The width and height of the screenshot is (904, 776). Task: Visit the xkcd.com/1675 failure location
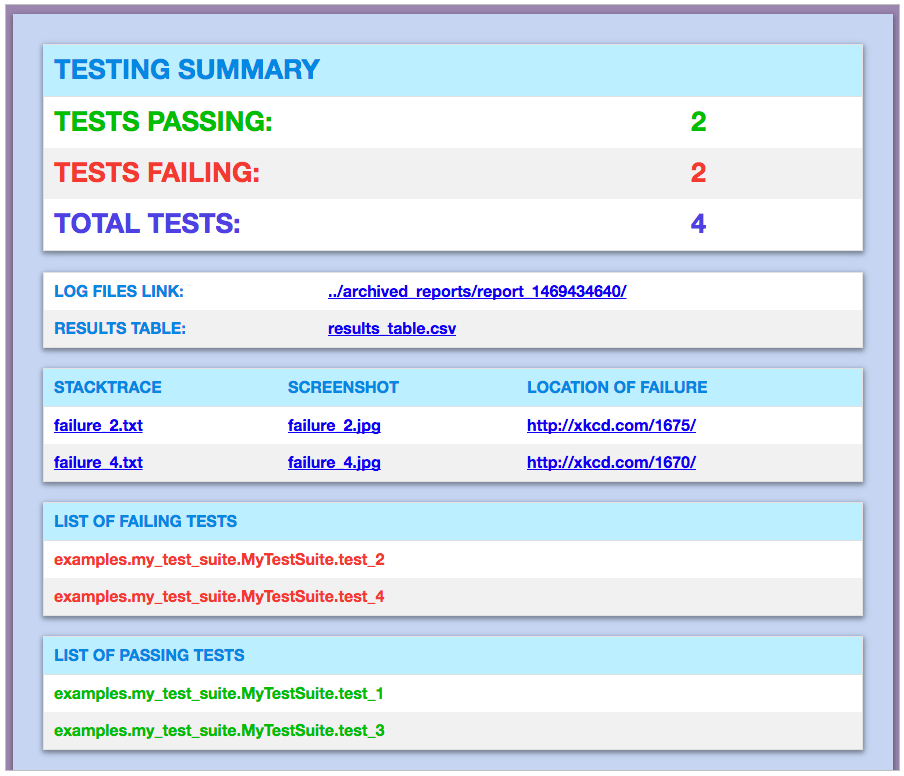click(611, 425)
